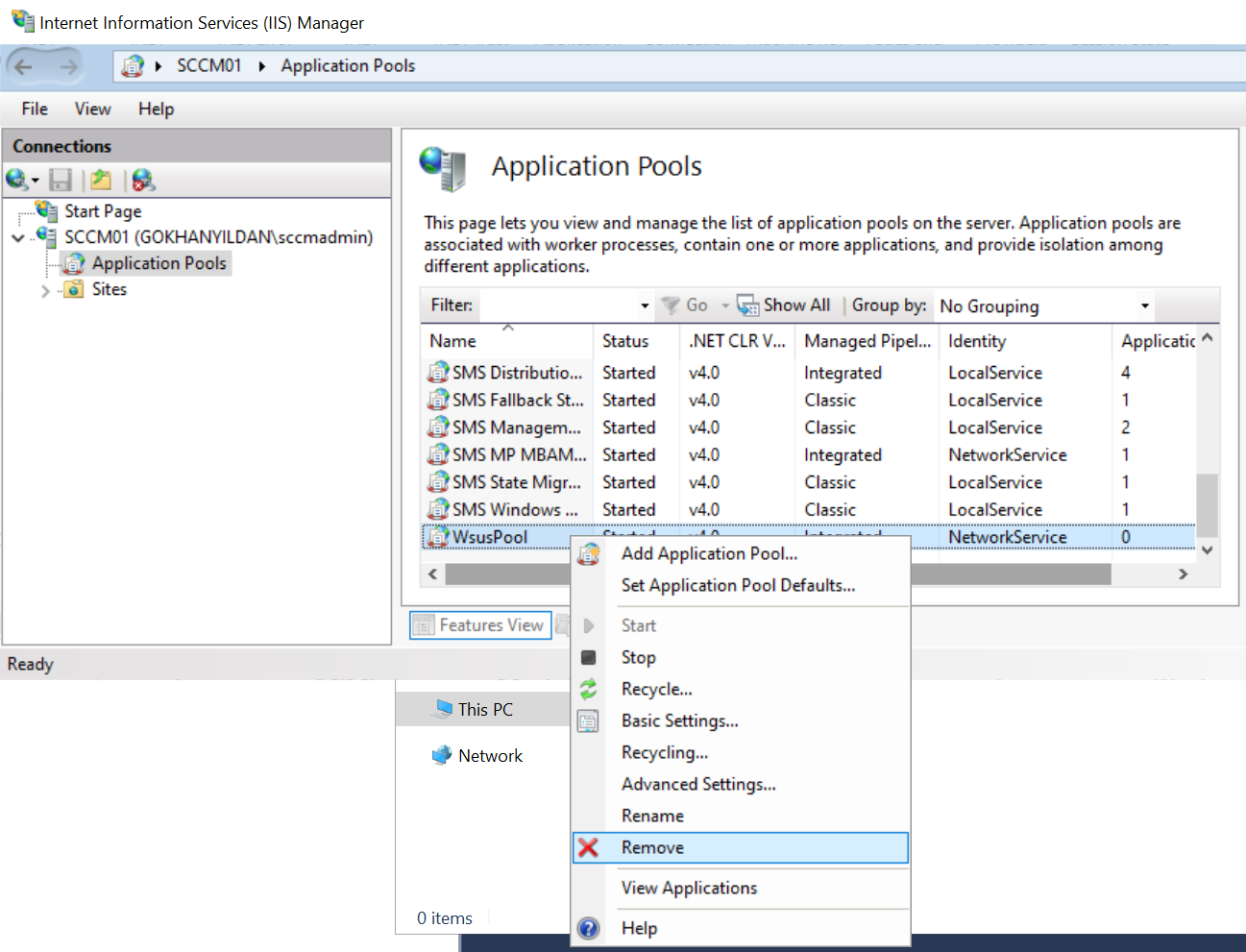Click the vertical scrollbar up arrow
The width and height of the screenshot is (1246, 952).
click(1208, 338)
